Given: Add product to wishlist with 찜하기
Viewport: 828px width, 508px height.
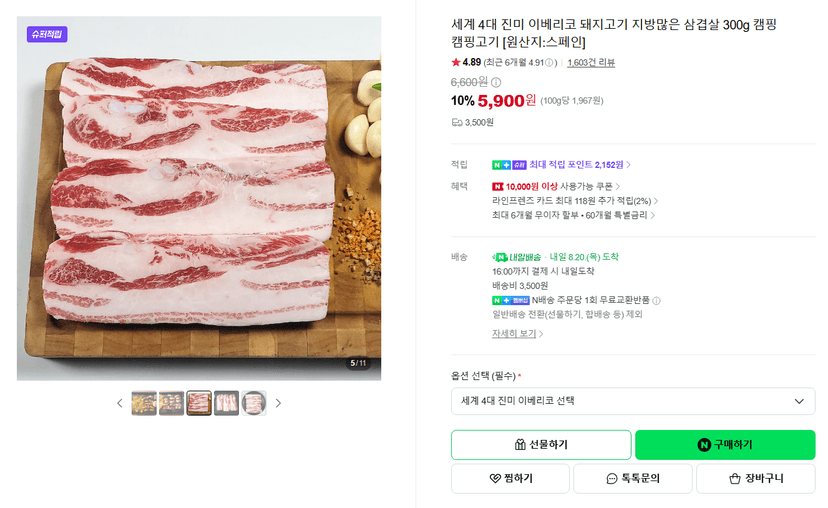Looking at the screenshot, I should click(510, 478).
